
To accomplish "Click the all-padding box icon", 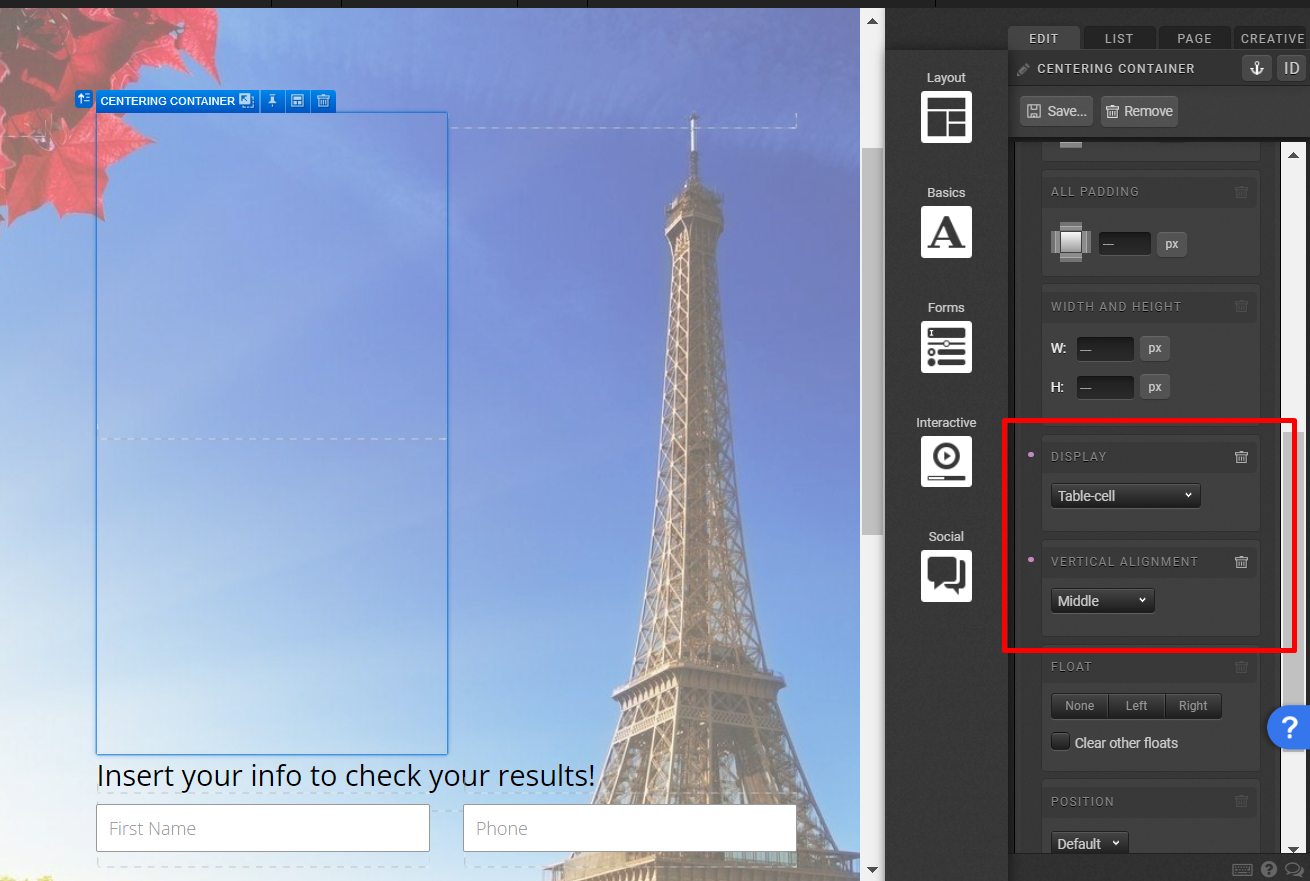I will pyautogui.click(x=1071, y=242).
